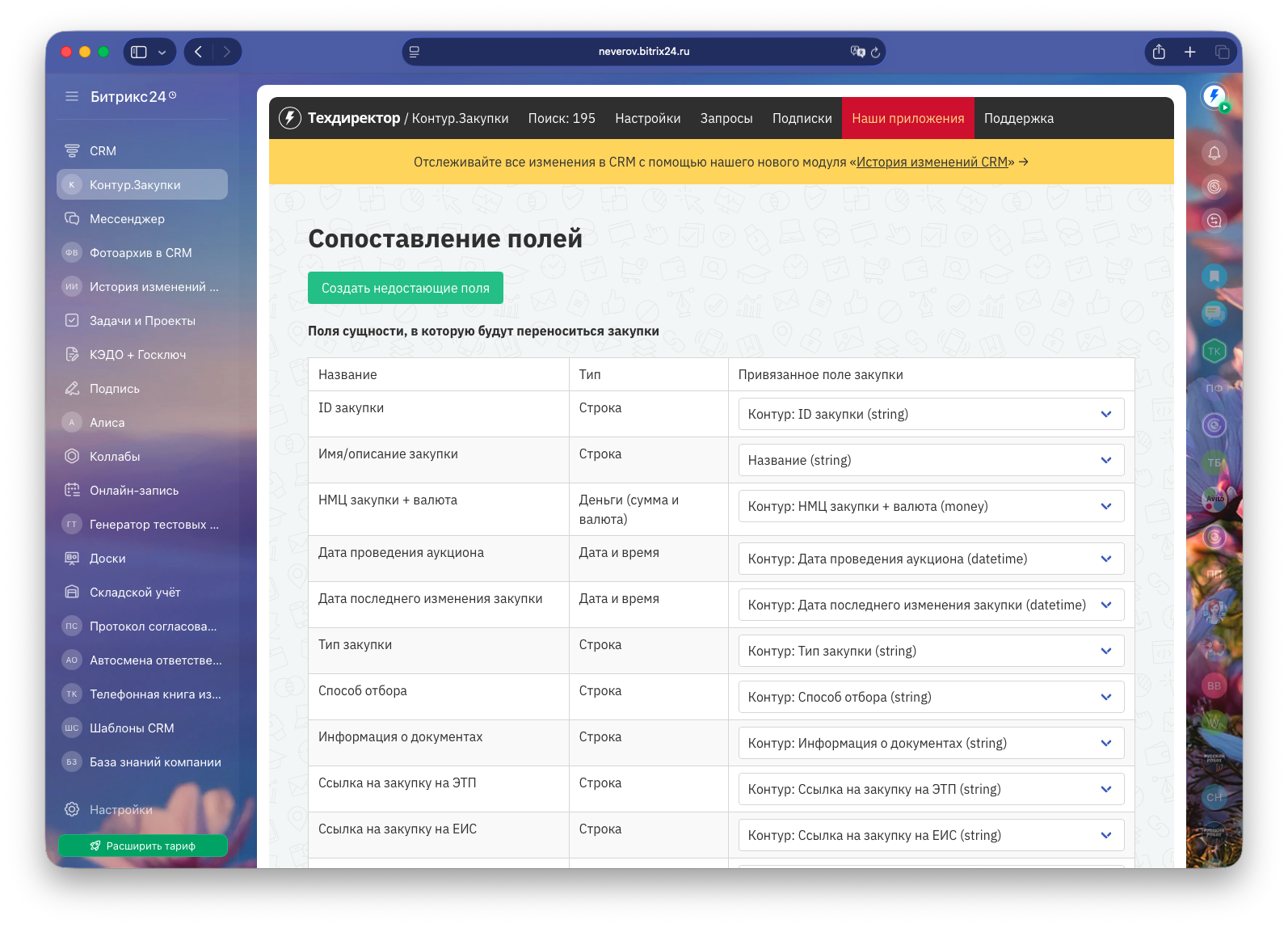Open CRM in the left sidebar
This screenshot has width=1288, height=928.
[x=142, y=151]
